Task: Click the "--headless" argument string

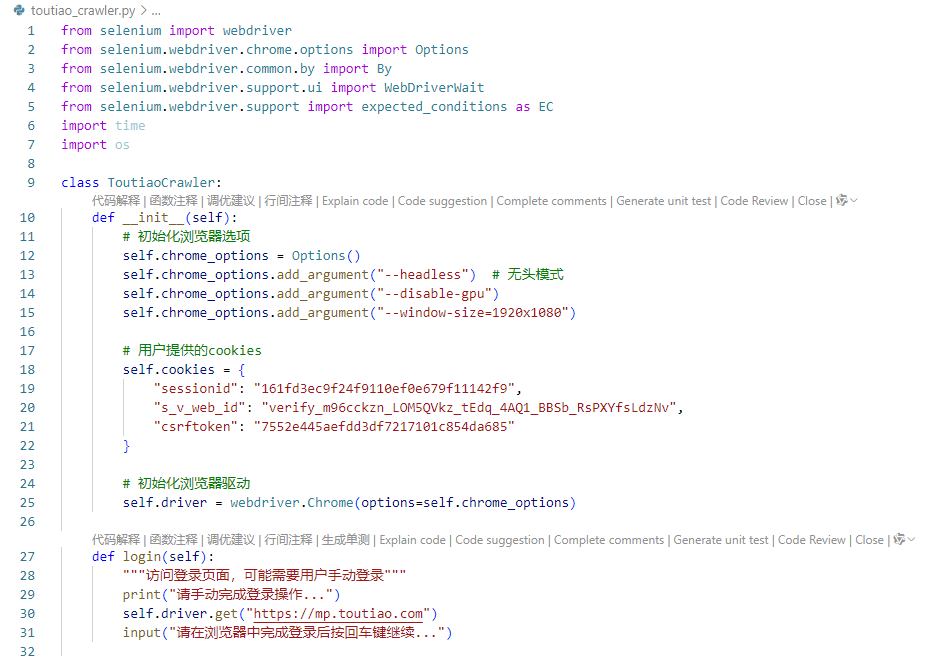Action: 423,274
